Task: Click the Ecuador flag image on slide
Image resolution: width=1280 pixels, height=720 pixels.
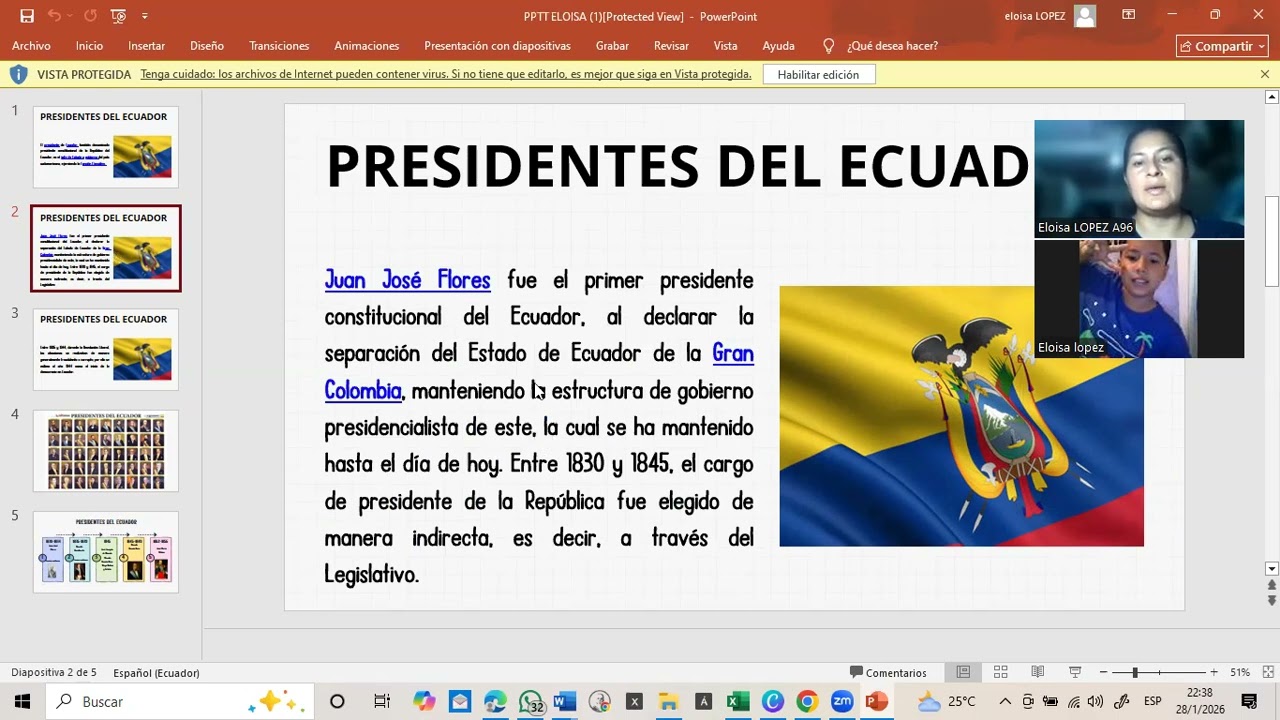Action: 961,416
